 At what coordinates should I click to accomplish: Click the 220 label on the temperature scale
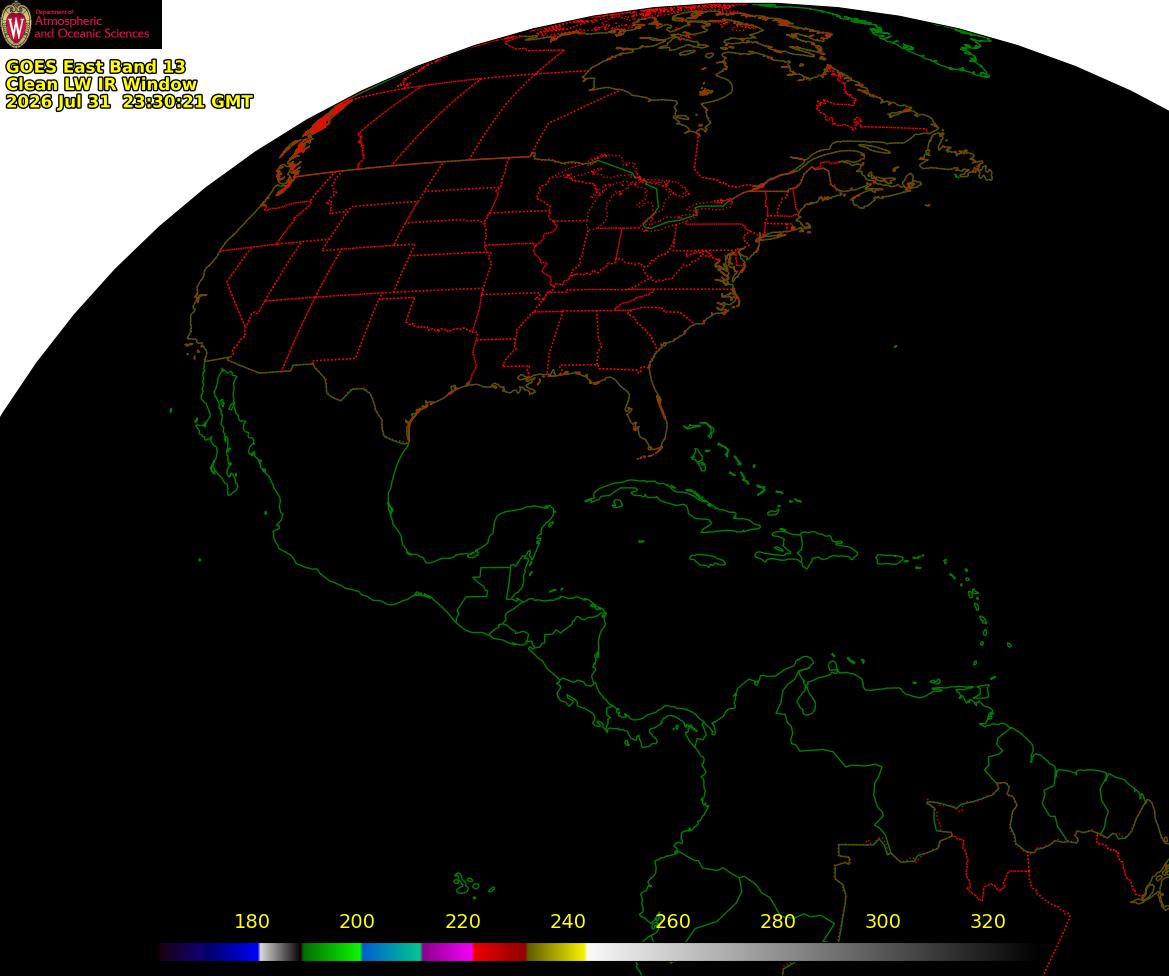pos(462,922)
